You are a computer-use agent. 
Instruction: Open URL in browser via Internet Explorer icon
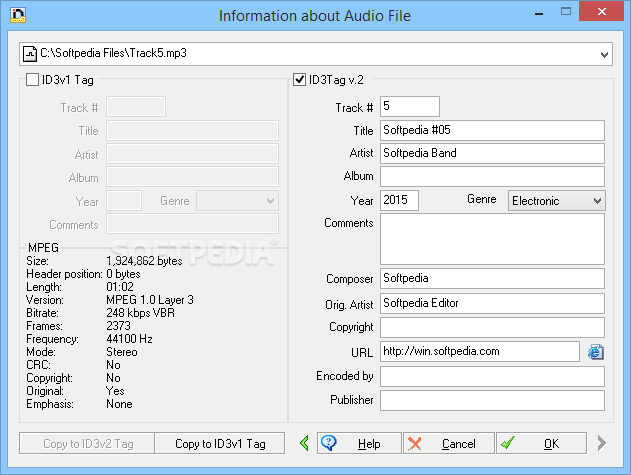coord(596,352)
